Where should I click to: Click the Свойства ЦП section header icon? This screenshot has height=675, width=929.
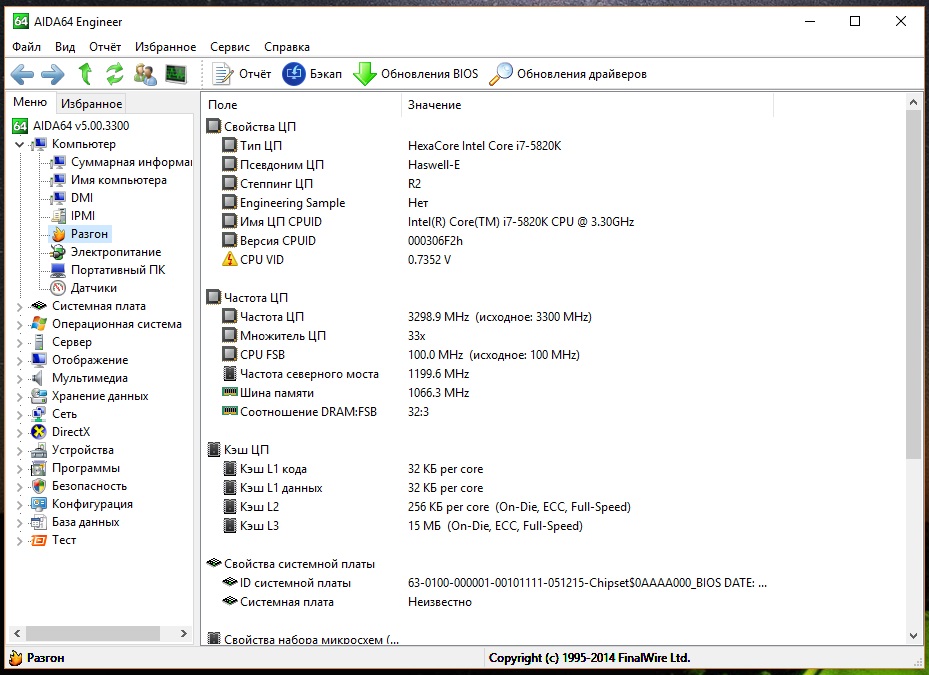[213, 126]
